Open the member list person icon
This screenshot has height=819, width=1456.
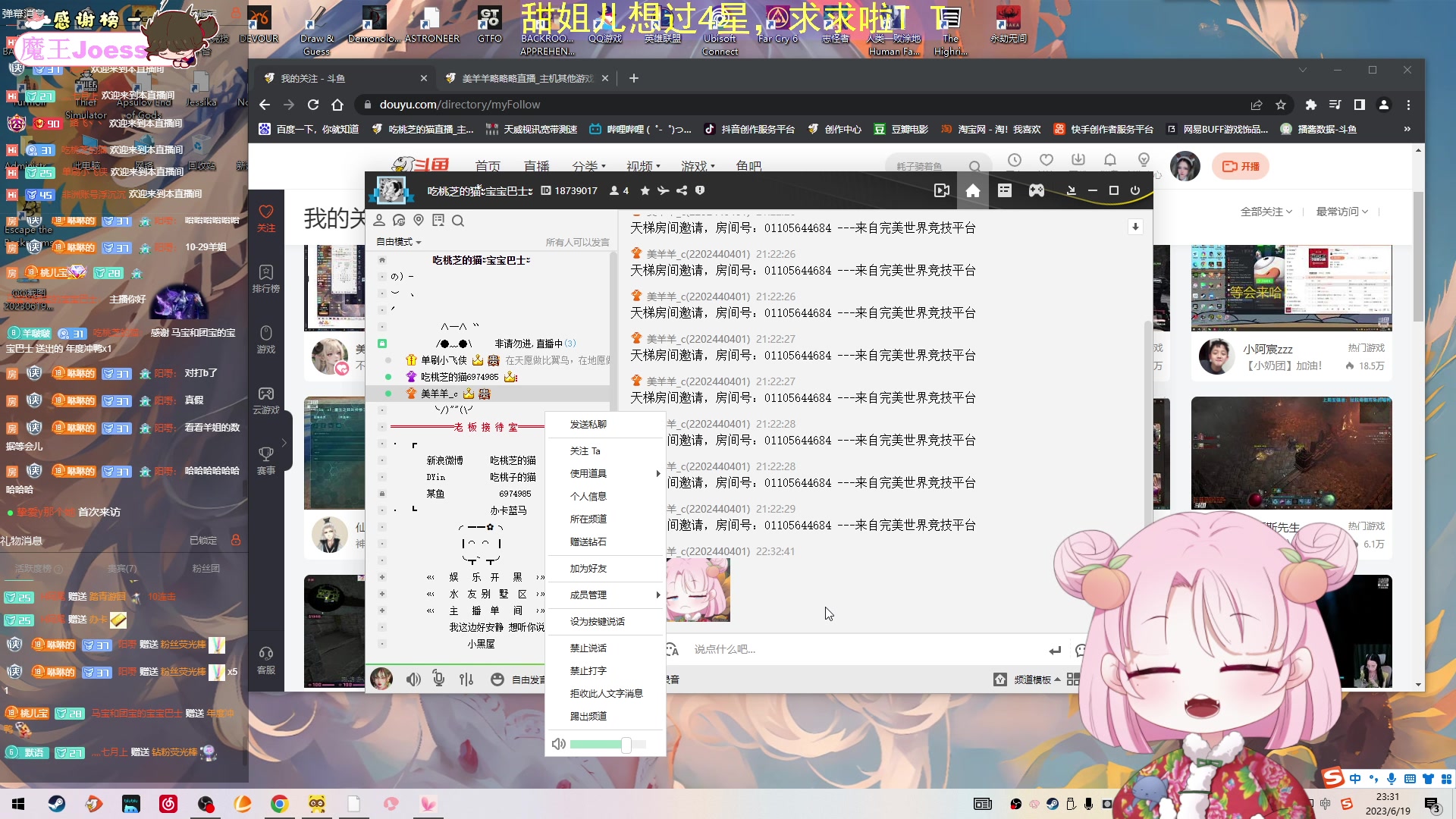pos(379,221)
